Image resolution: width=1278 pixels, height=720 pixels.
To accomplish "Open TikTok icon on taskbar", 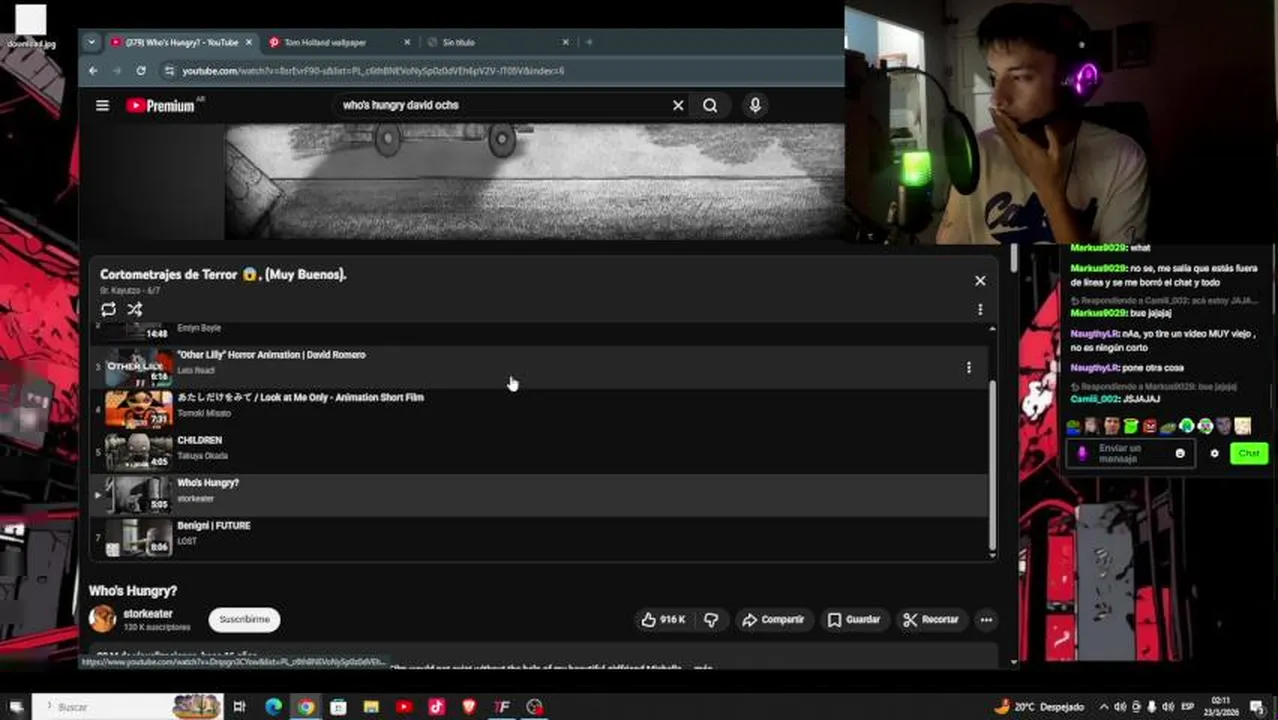I will 437,707.
